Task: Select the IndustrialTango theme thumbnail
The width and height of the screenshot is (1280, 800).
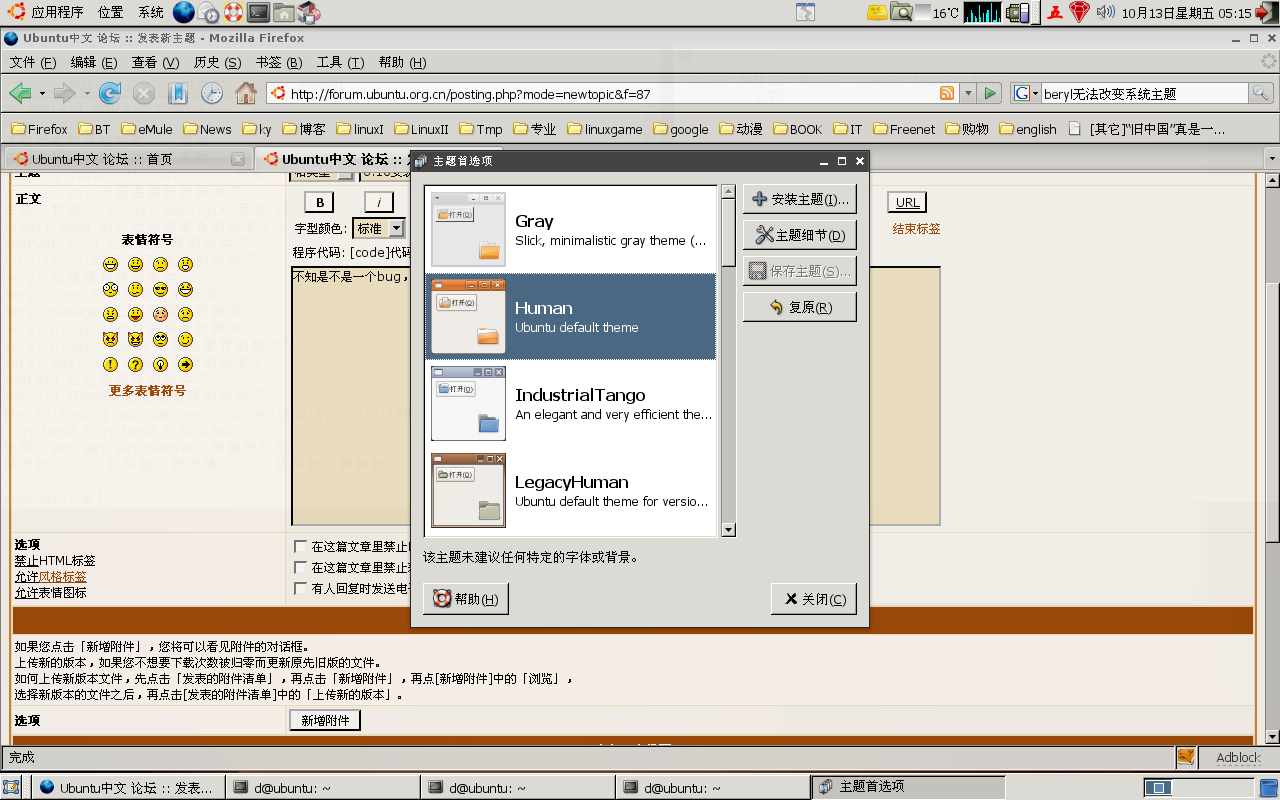Action: [468, 403]
